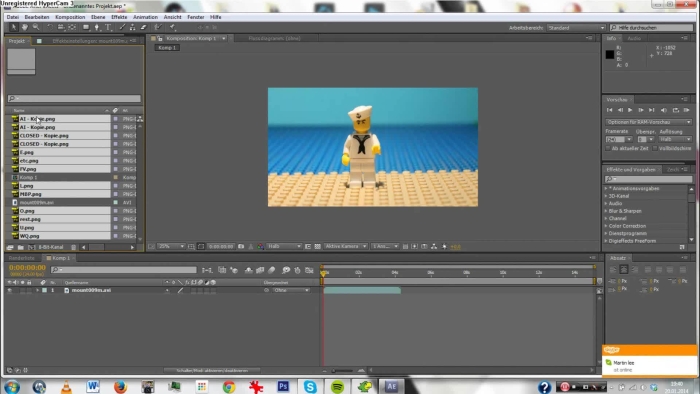Select the Text tool
This screenshot has width=700, height=394.
pyautogui.click(x=108, y=27)
